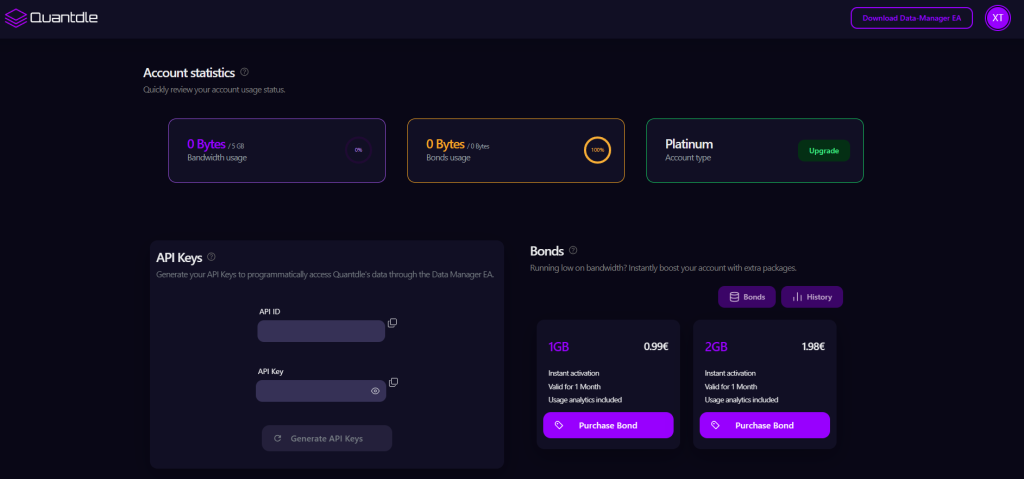The image size is (1024, 479).
Task: Click the Account statistics heading
Action: [x=189, y=72]
